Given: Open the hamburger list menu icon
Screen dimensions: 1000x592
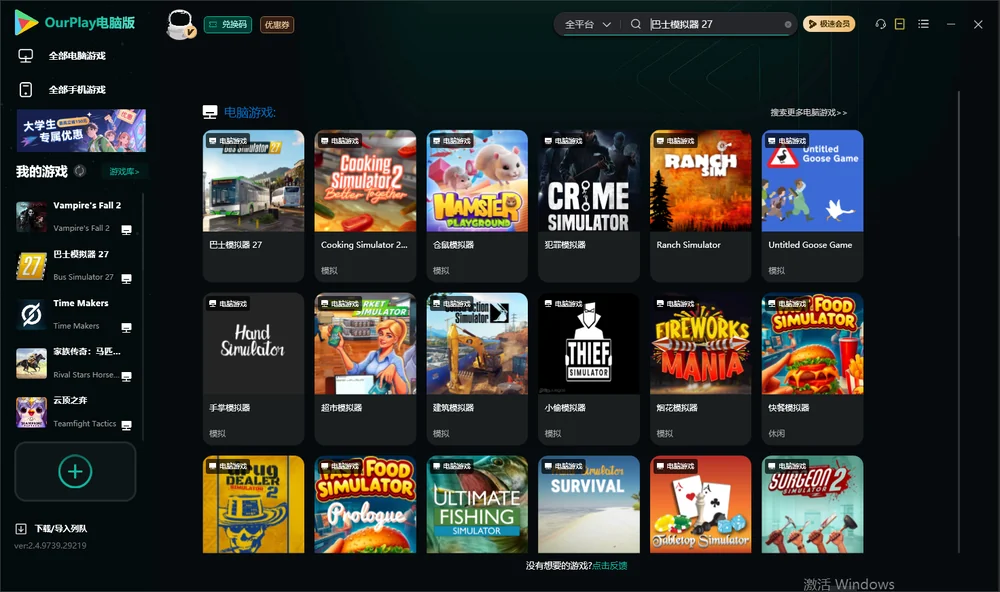Looking at the screenshot, I should point(923,24).
